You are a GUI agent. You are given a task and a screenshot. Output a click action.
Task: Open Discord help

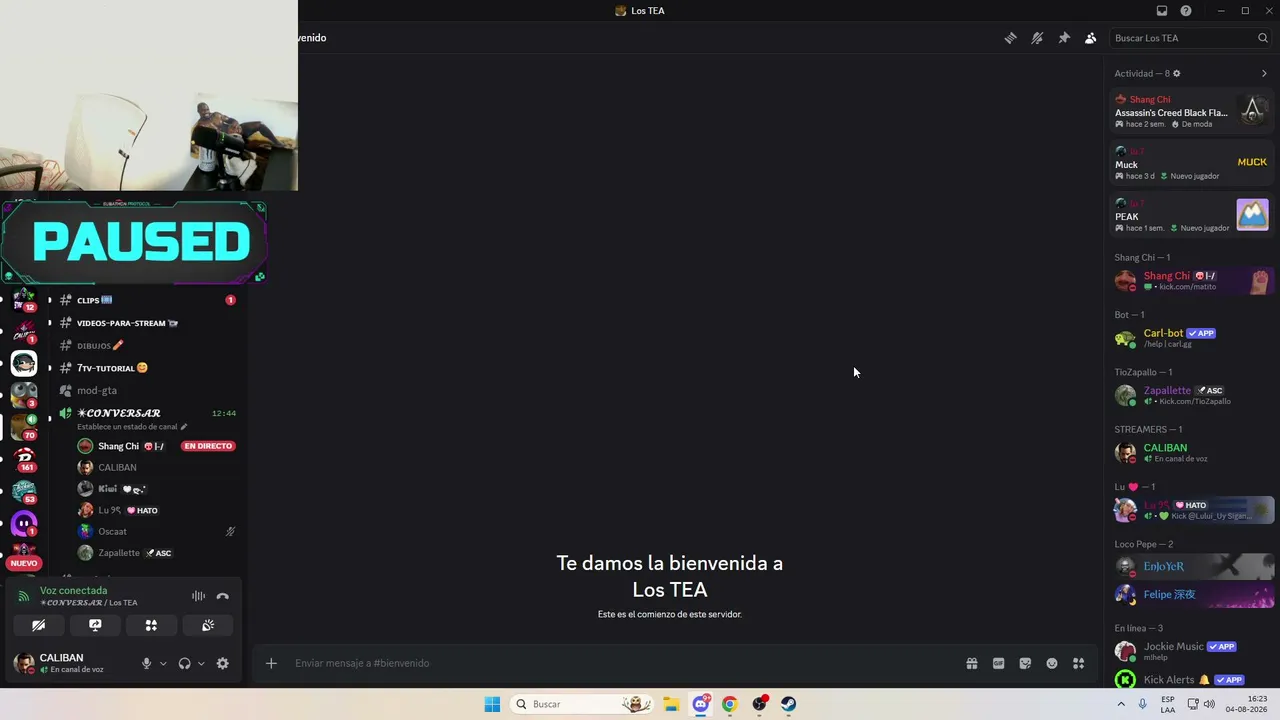point(1186,11)
